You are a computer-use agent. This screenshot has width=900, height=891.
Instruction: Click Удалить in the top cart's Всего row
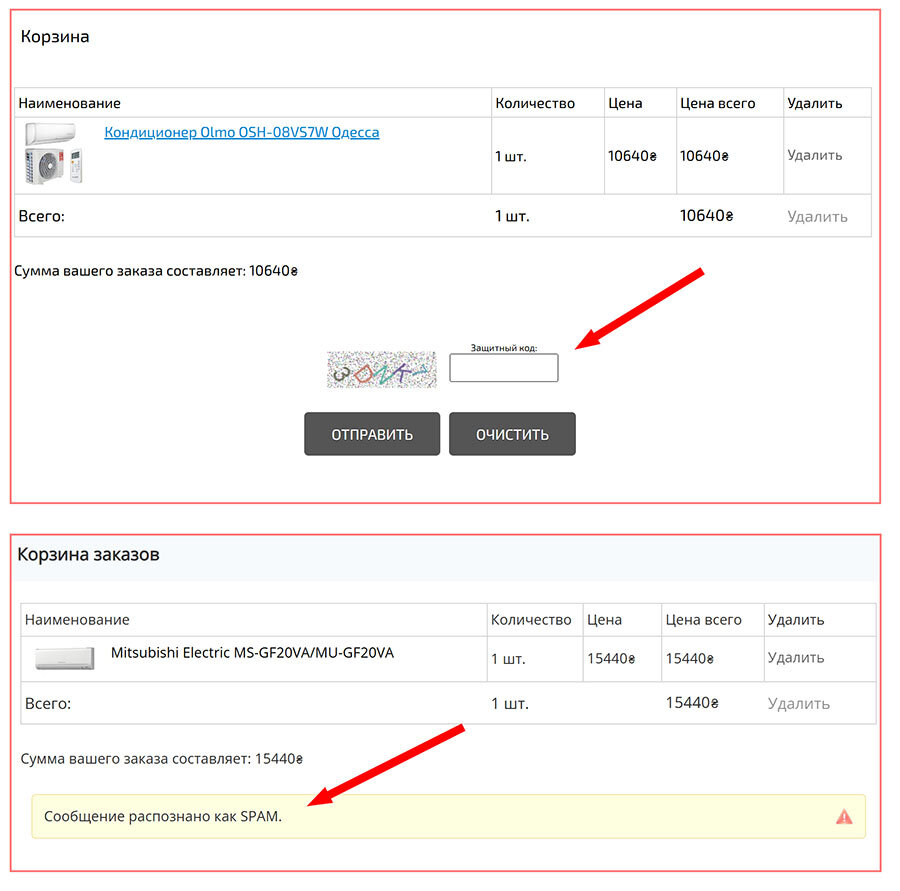coord(816,216)
